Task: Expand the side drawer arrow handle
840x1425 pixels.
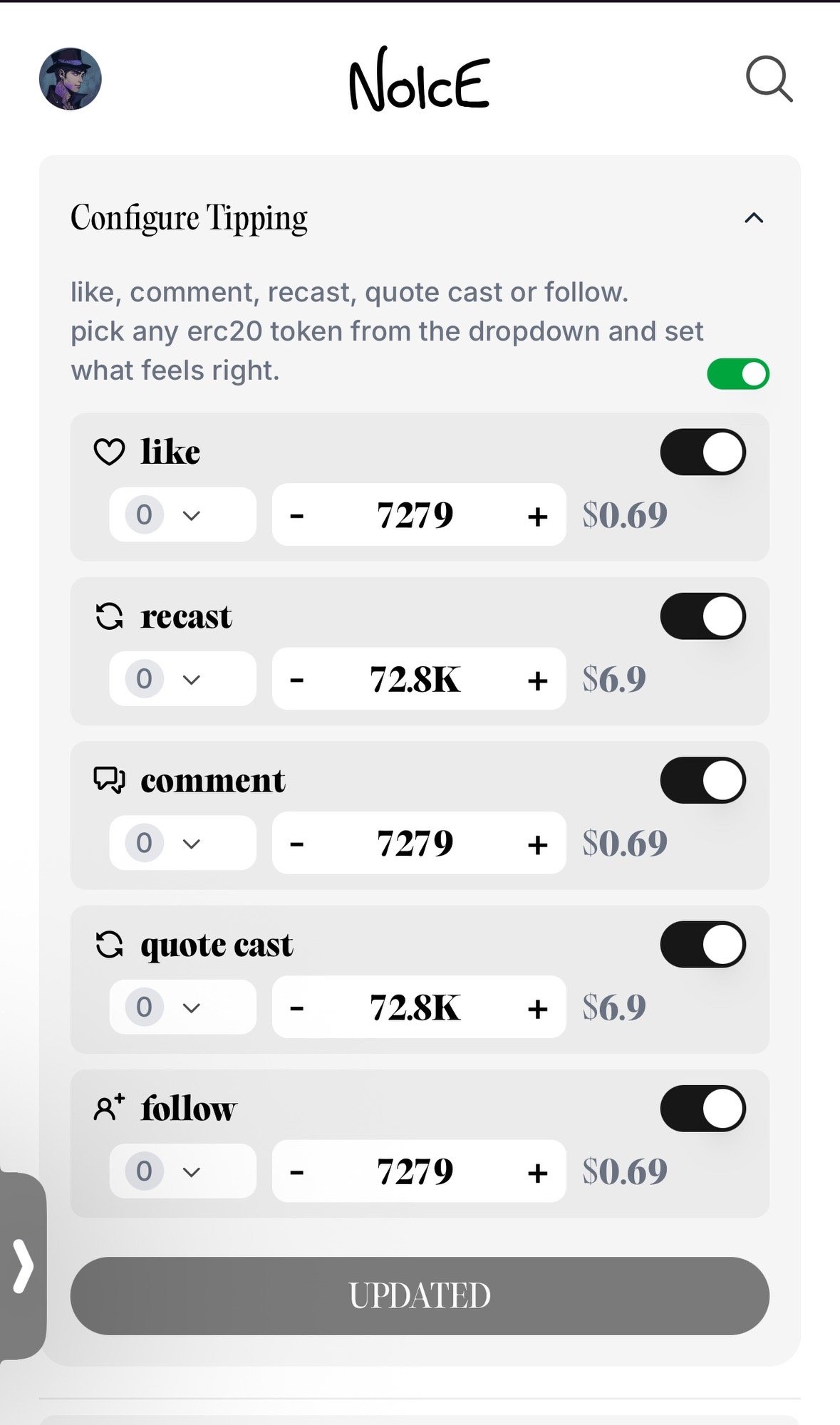Action: click(23, 1265)
